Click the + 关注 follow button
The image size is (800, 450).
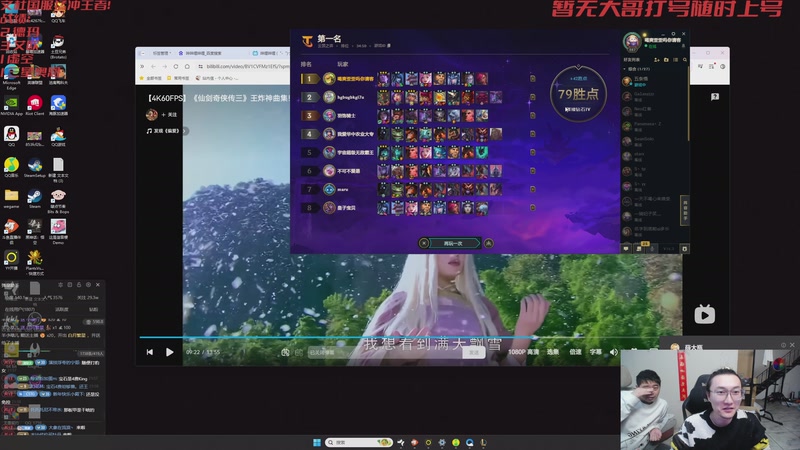point(169,115)
